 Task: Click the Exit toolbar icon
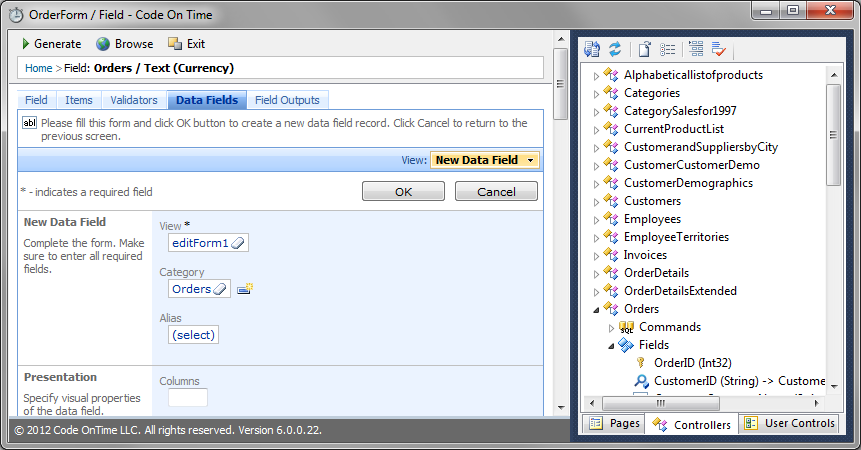[x=175, y=44]
